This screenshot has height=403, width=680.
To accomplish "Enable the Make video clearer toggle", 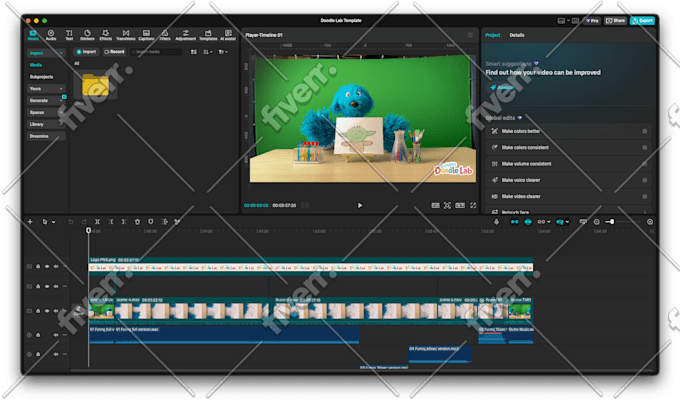I will [x=645, y=197].
